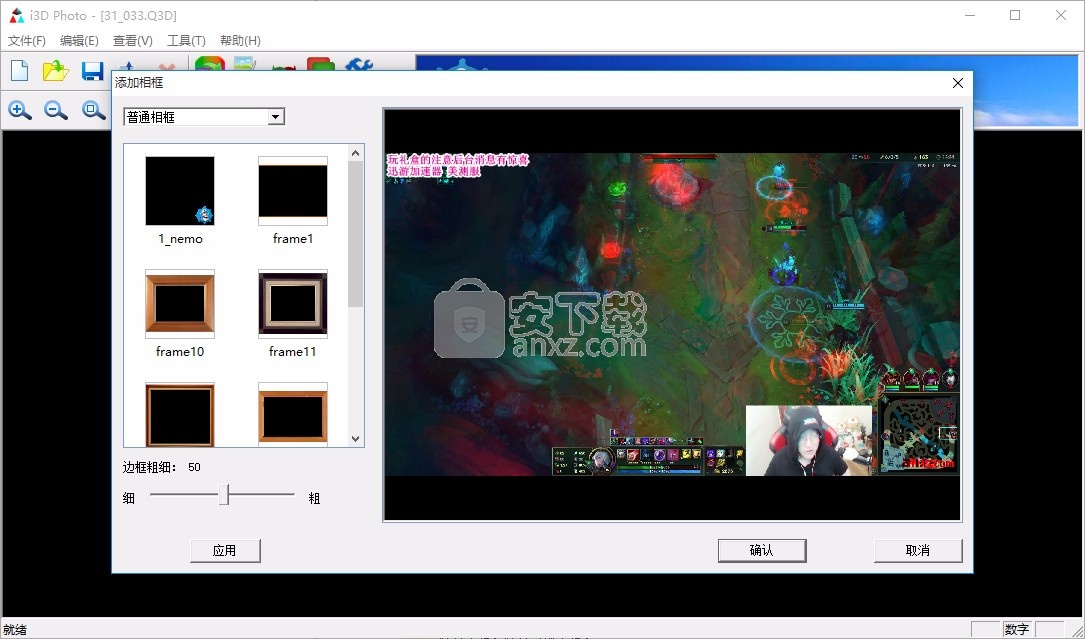Zoom in with the plus magnifier

click(x=19, y=110)
